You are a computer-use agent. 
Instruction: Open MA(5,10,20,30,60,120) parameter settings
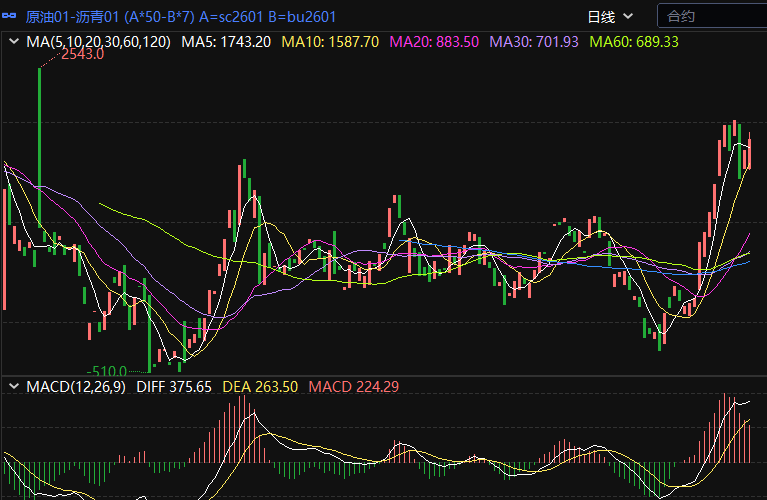pyautogui.click(x=98, y=42)
